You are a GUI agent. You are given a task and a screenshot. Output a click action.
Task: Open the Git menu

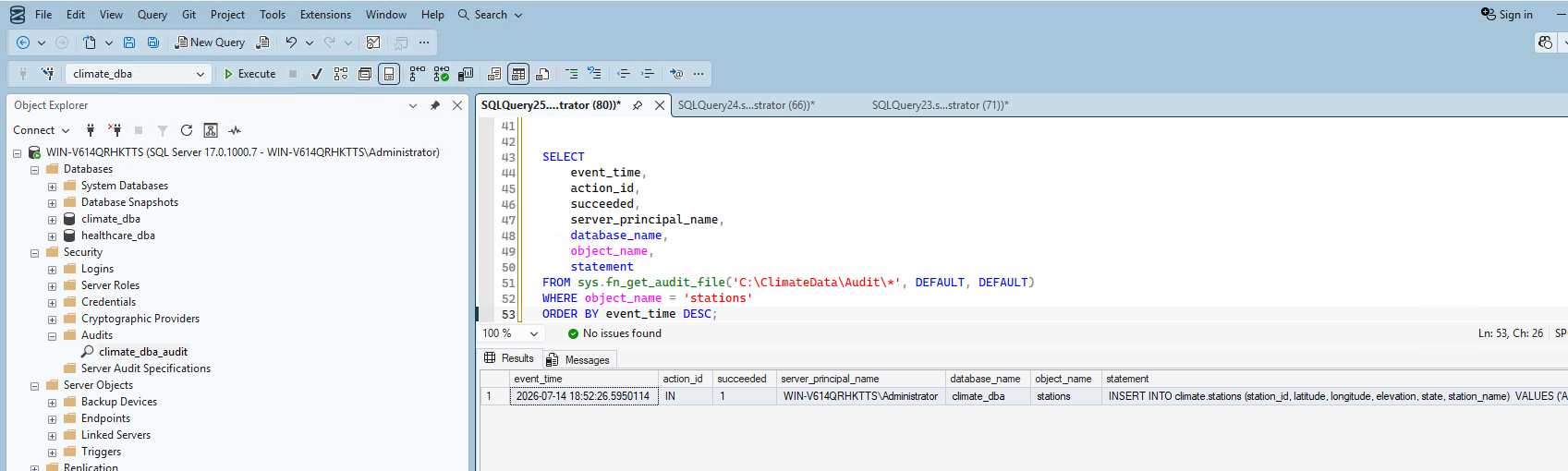(x=188, y=15)
